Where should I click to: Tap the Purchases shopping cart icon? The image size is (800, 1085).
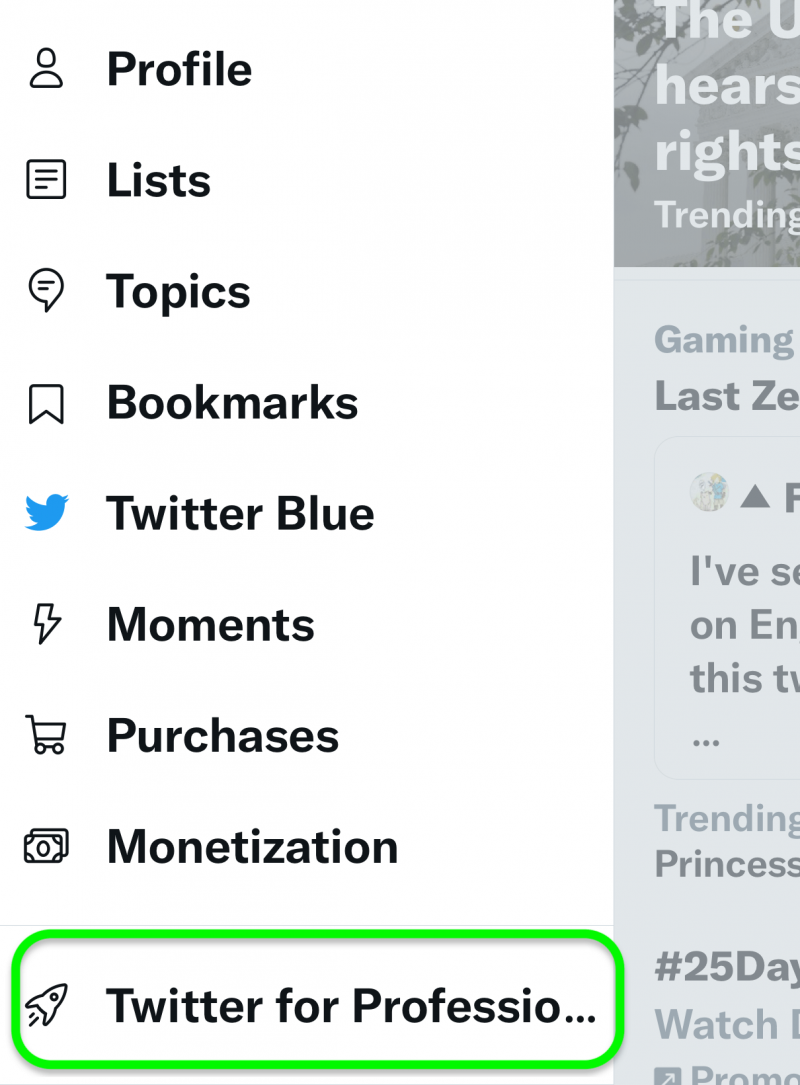pos(46,735)
